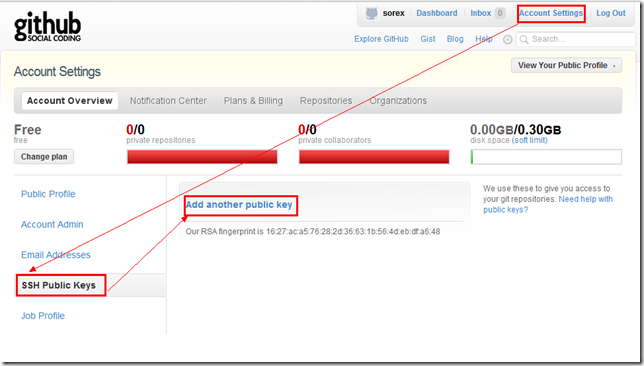The image size is (644, 366).
Task: Open the sorex username link
Action: click(393, 13)
